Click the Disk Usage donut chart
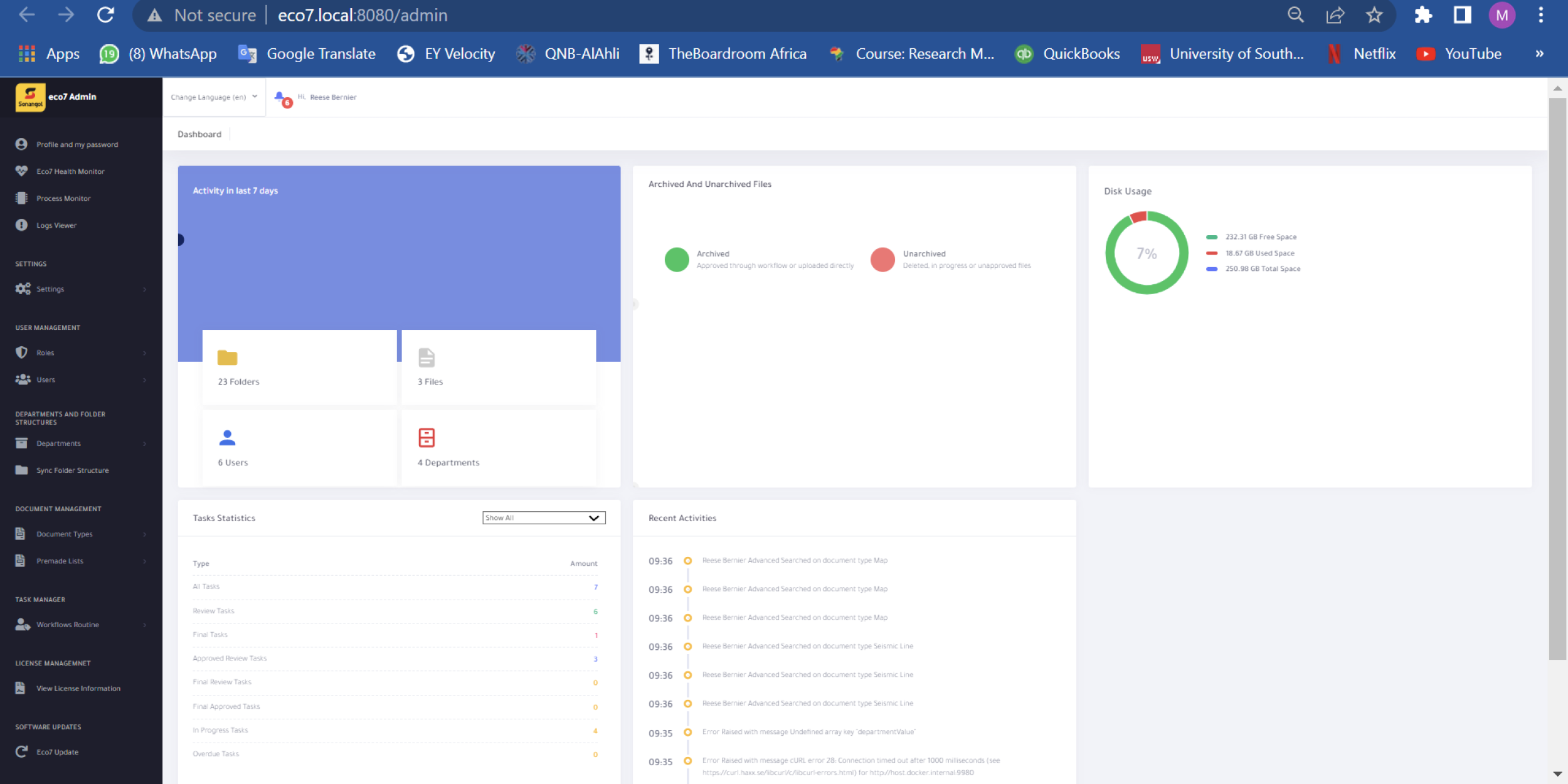Viewport: 1568px width, 784px height. click(1147, 253)
